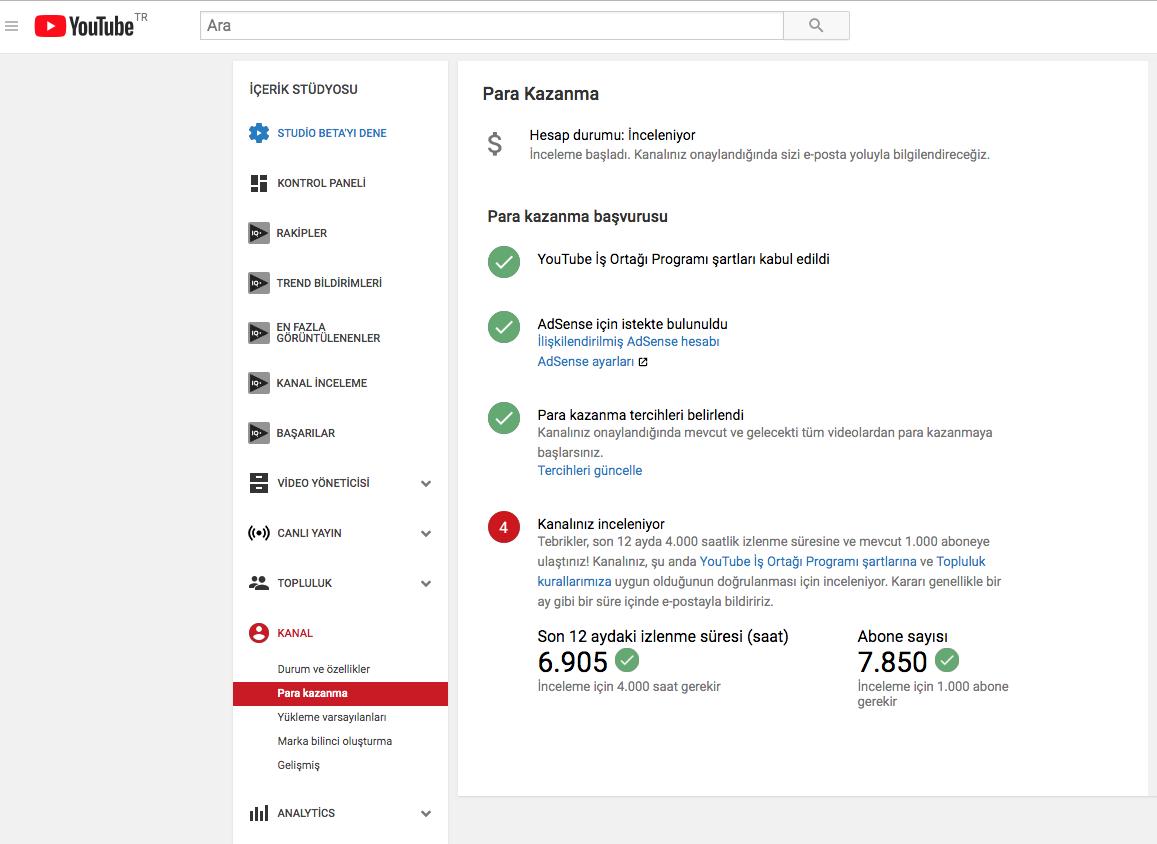Expand the Canlı Yayın chevron
Image resolution: width=1157 pixels, height=844 pixels.
click(x=426, y=533)
